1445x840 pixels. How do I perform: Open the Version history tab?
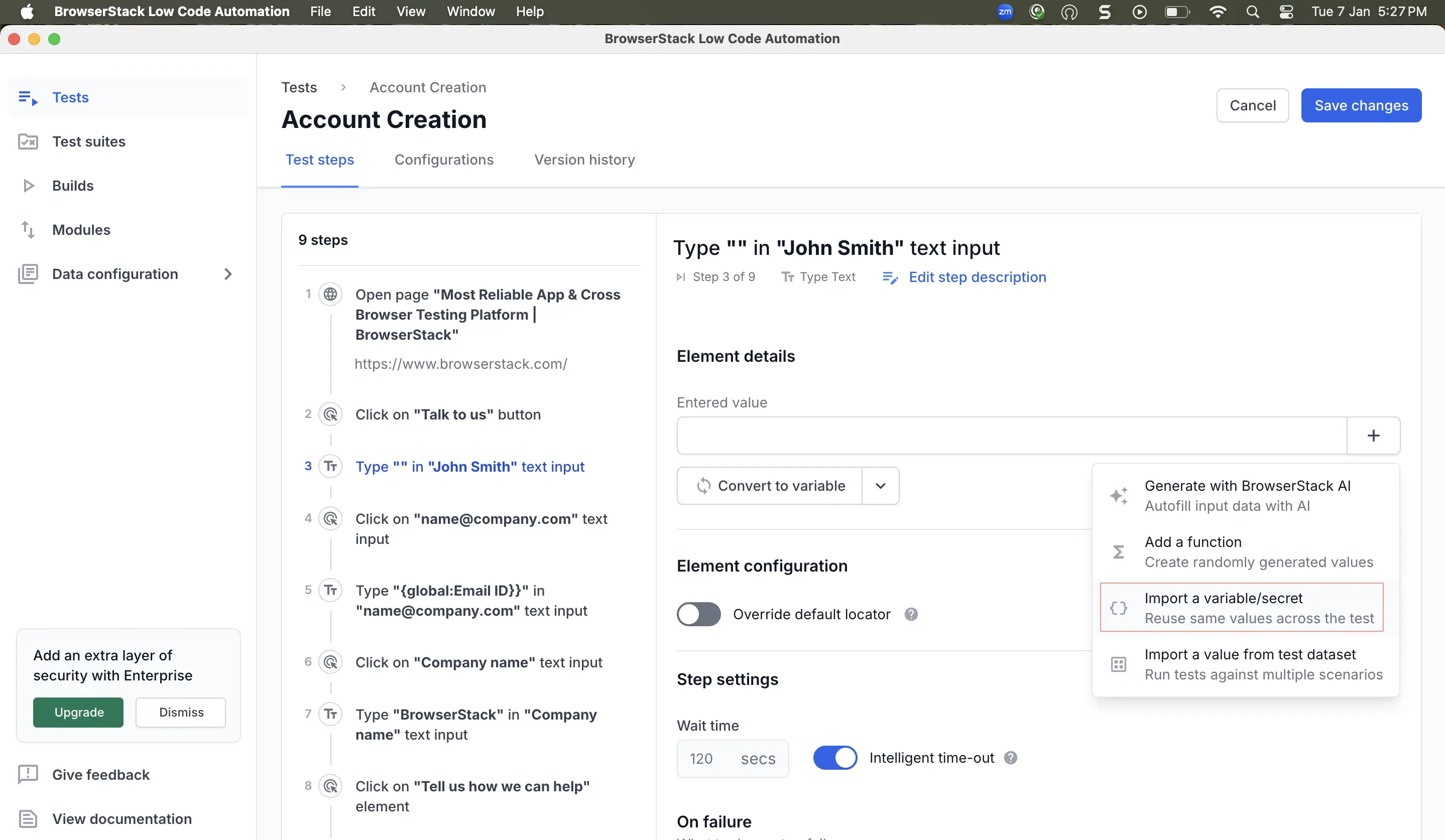[584, 160]
